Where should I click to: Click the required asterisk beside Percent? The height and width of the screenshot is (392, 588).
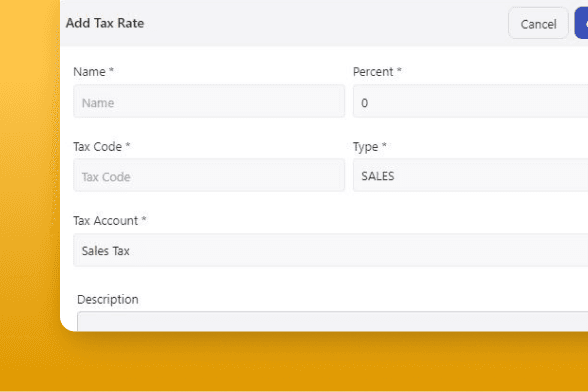click(399, 69)
